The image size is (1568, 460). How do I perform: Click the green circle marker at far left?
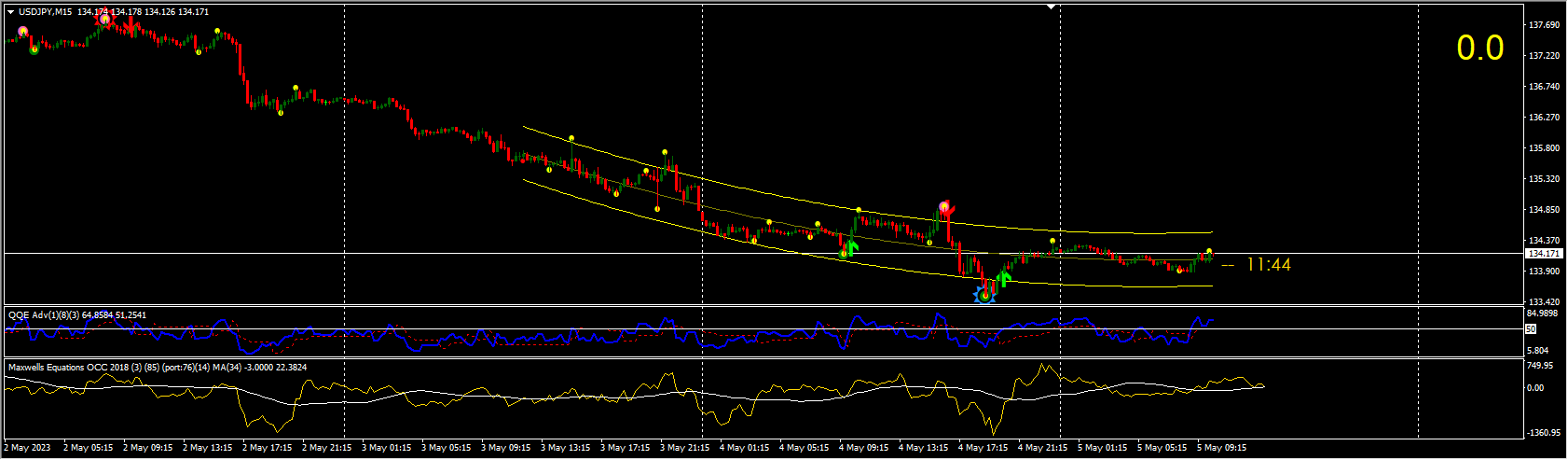34,49
